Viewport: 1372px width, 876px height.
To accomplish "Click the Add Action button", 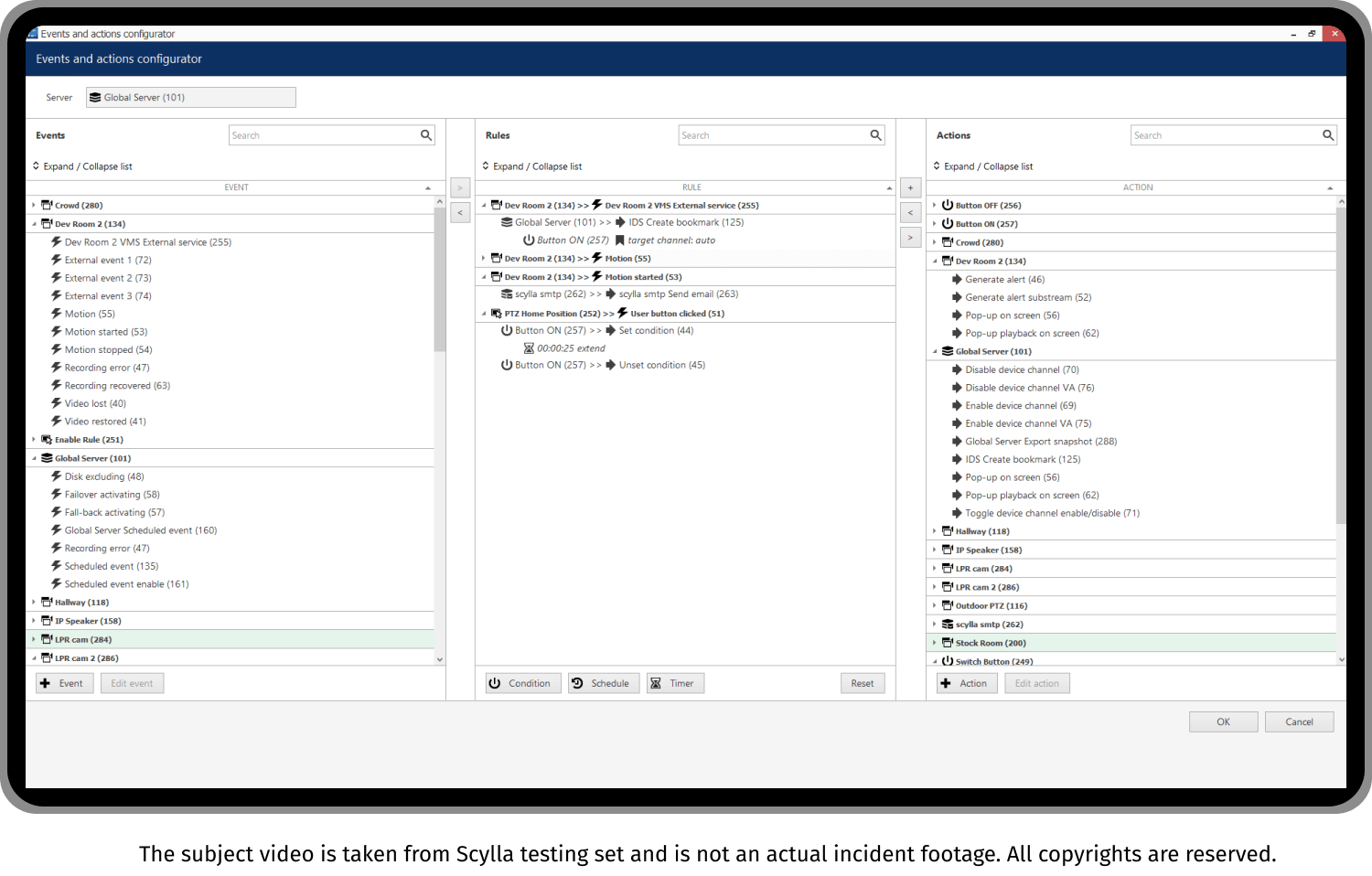I will (x=968, y=683).
